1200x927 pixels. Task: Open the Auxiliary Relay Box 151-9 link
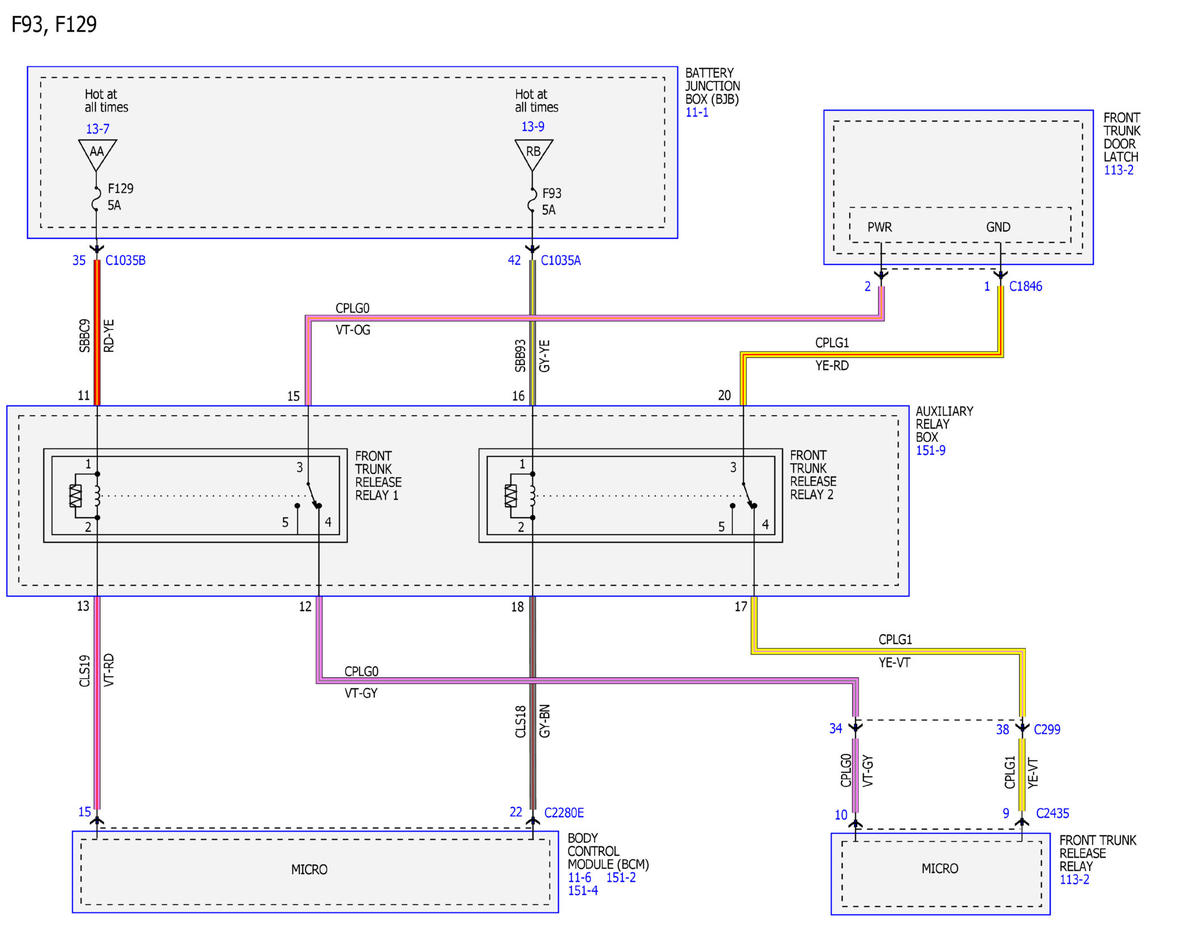pos(930,451)
